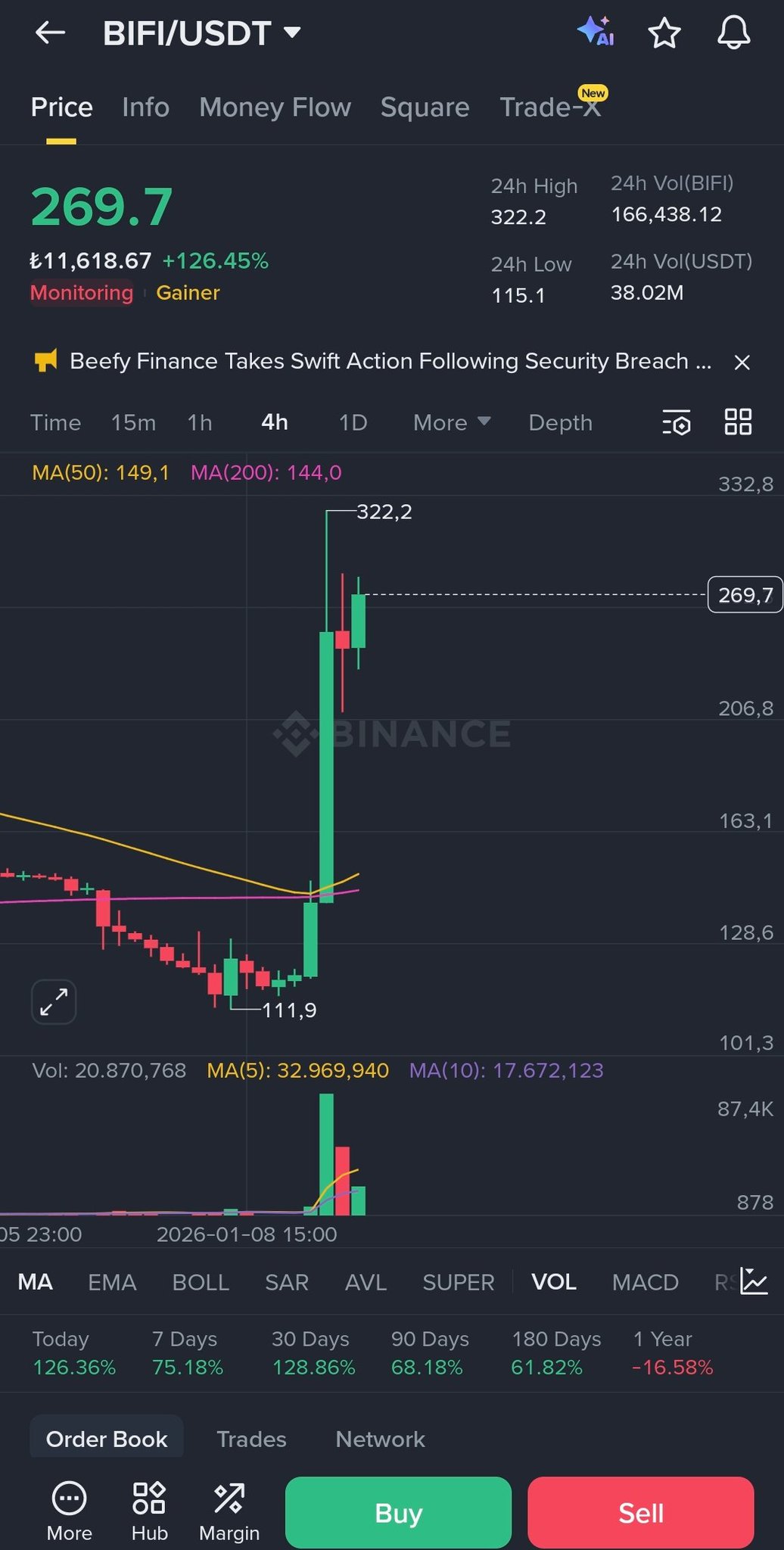Open the More menu at bottom

tap(69, 1511)
